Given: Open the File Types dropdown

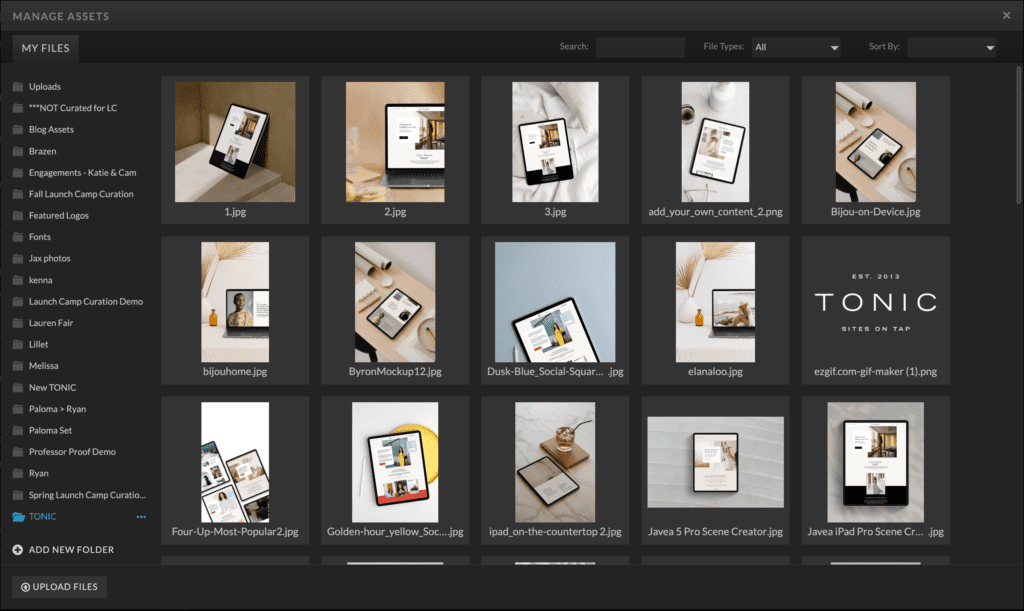Looking at the screenshot, I should coord(796,47).
